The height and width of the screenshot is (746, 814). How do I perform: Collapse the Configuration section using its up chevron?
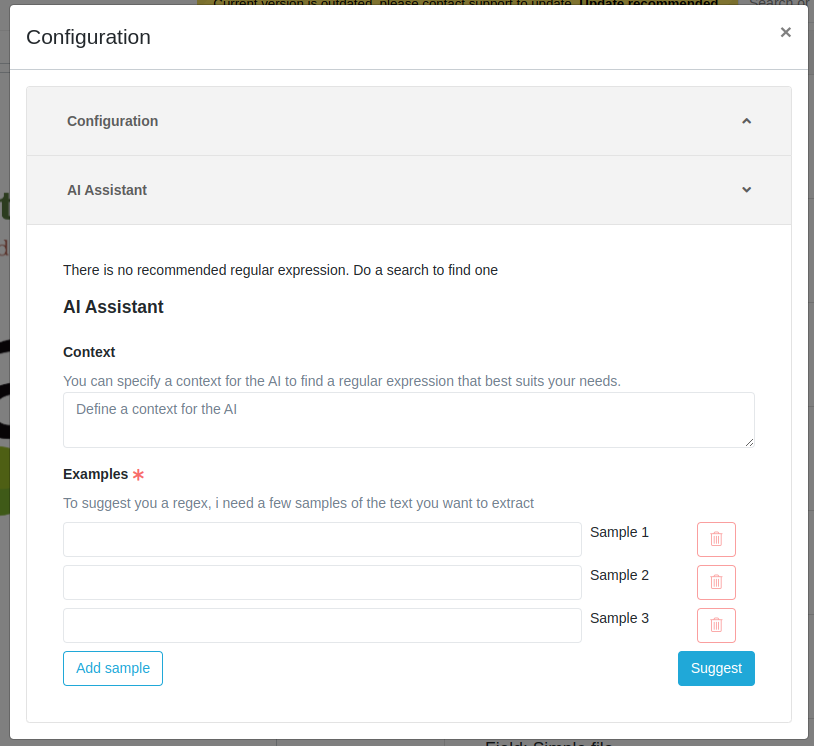click(x=746, y=121)
